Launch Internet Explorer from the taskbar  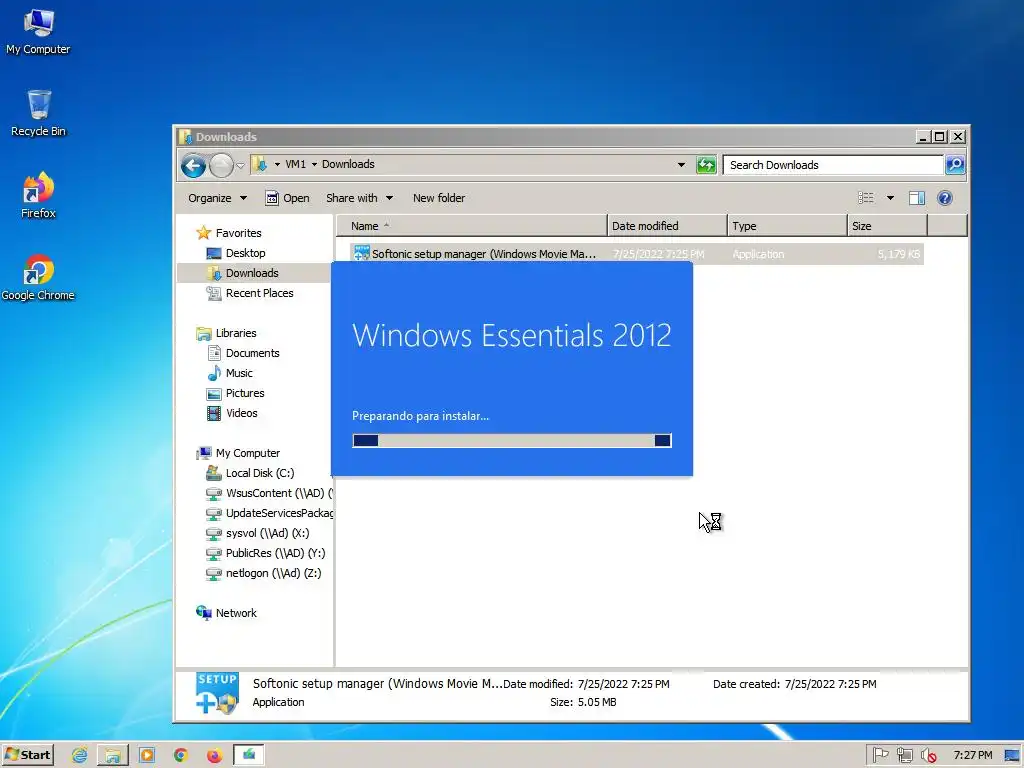coord(80,756)
